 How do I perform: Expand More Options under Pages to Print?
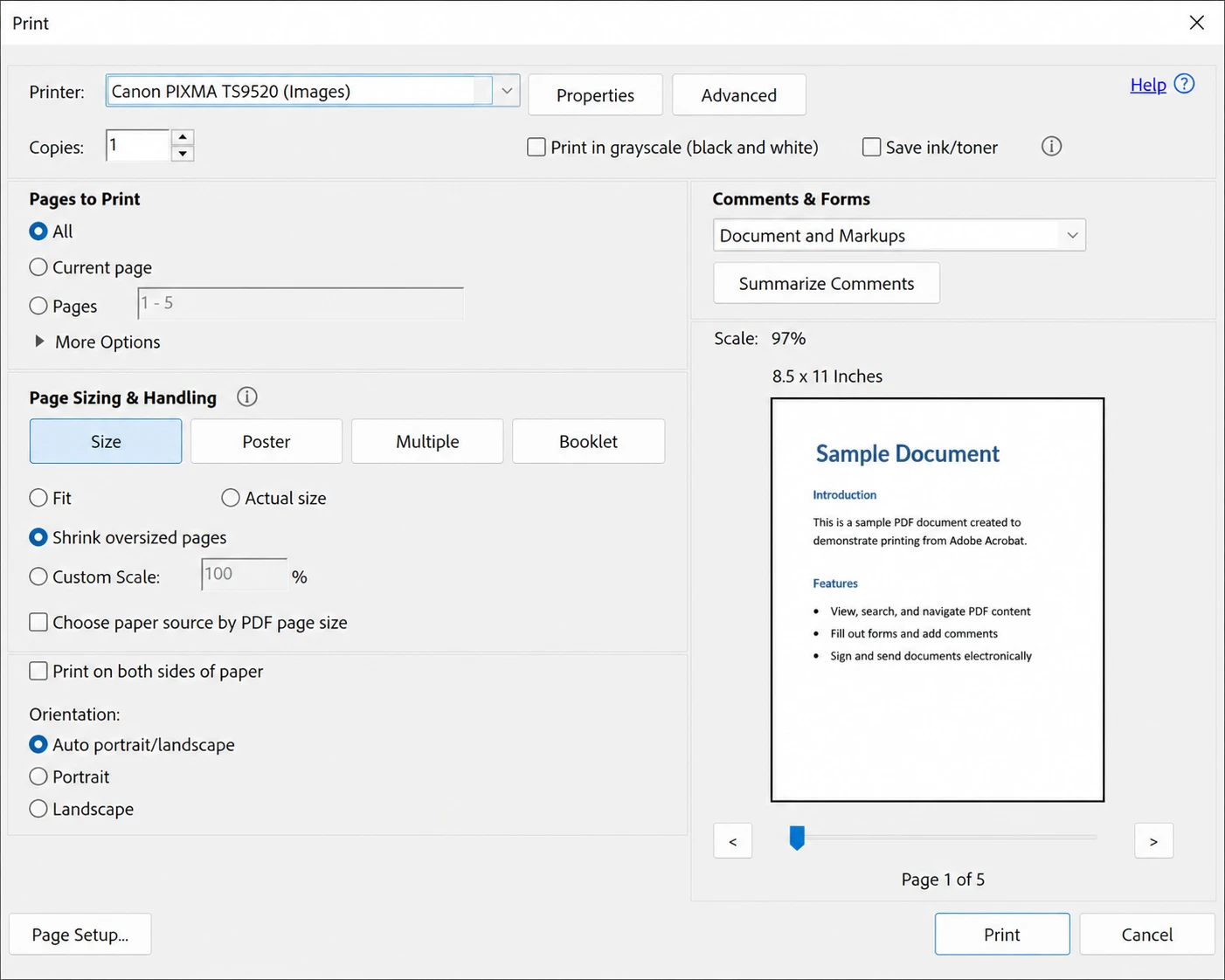click(x=39, y=342)
